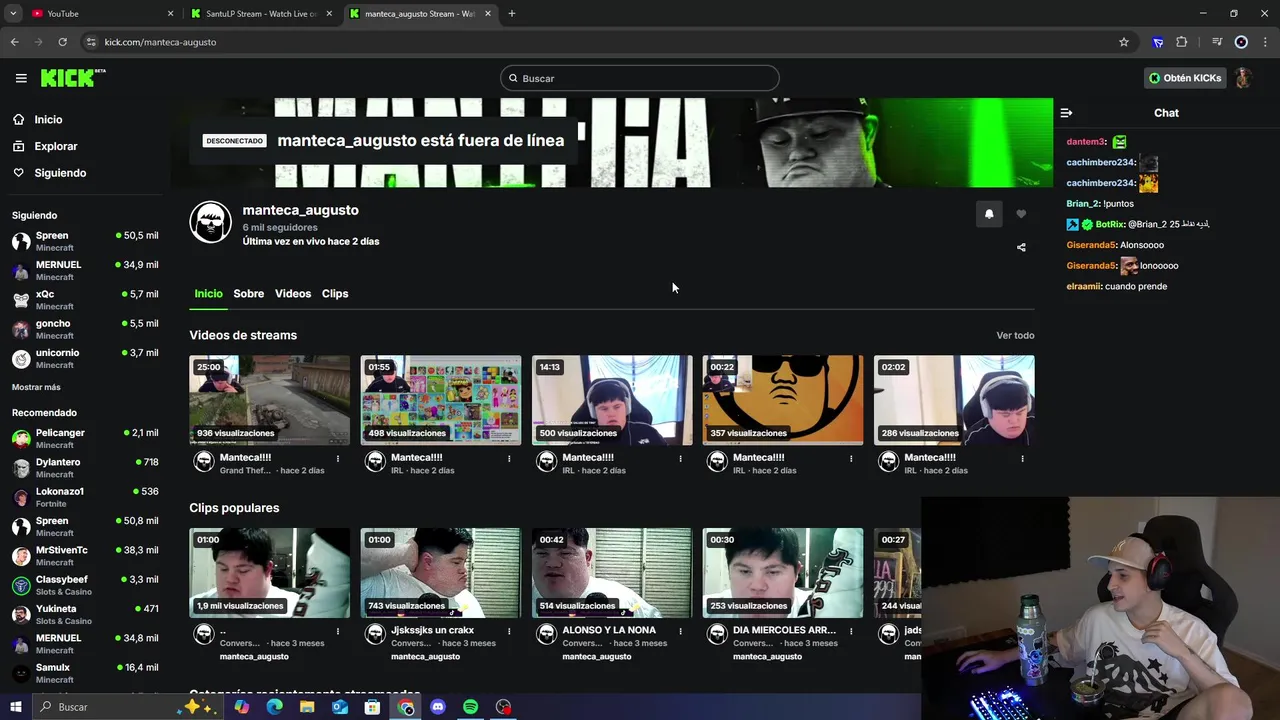Reload the page with the refresh icon
This screenshot has height=720, width=1280.
pyautogui.click(x=62, y=42)
